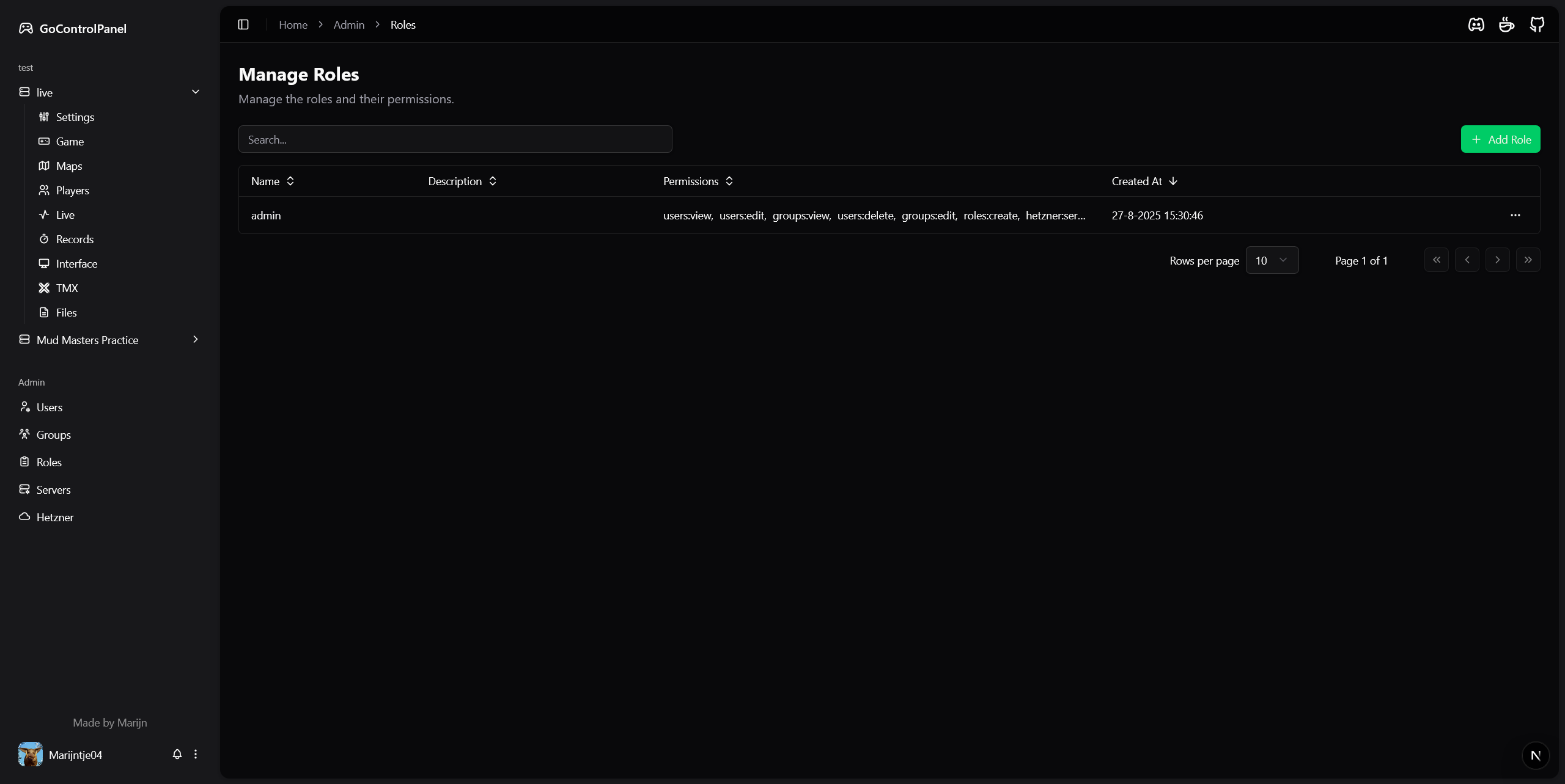Open TMX page in sidebar
Screen dimensions: 1565x784
[x=67, y=288]
